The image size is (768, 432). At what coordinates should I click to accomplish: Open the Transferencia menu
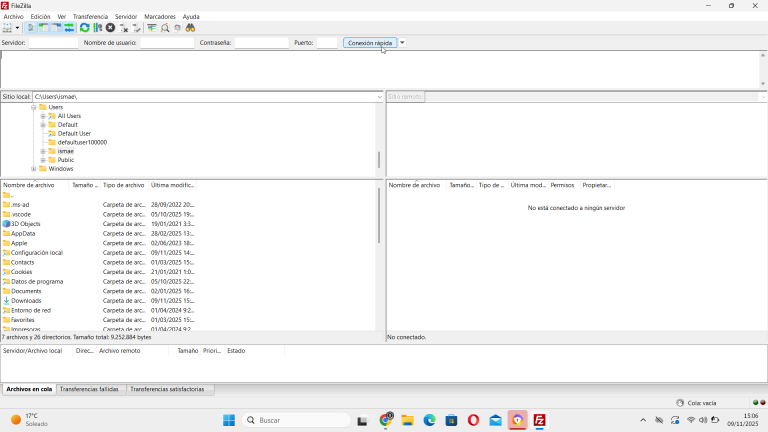pos(91,17)
